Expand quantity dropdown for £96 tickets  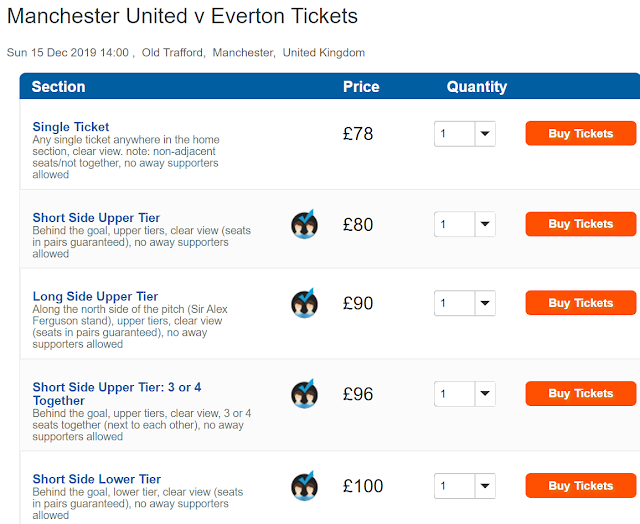pos(464,394)
